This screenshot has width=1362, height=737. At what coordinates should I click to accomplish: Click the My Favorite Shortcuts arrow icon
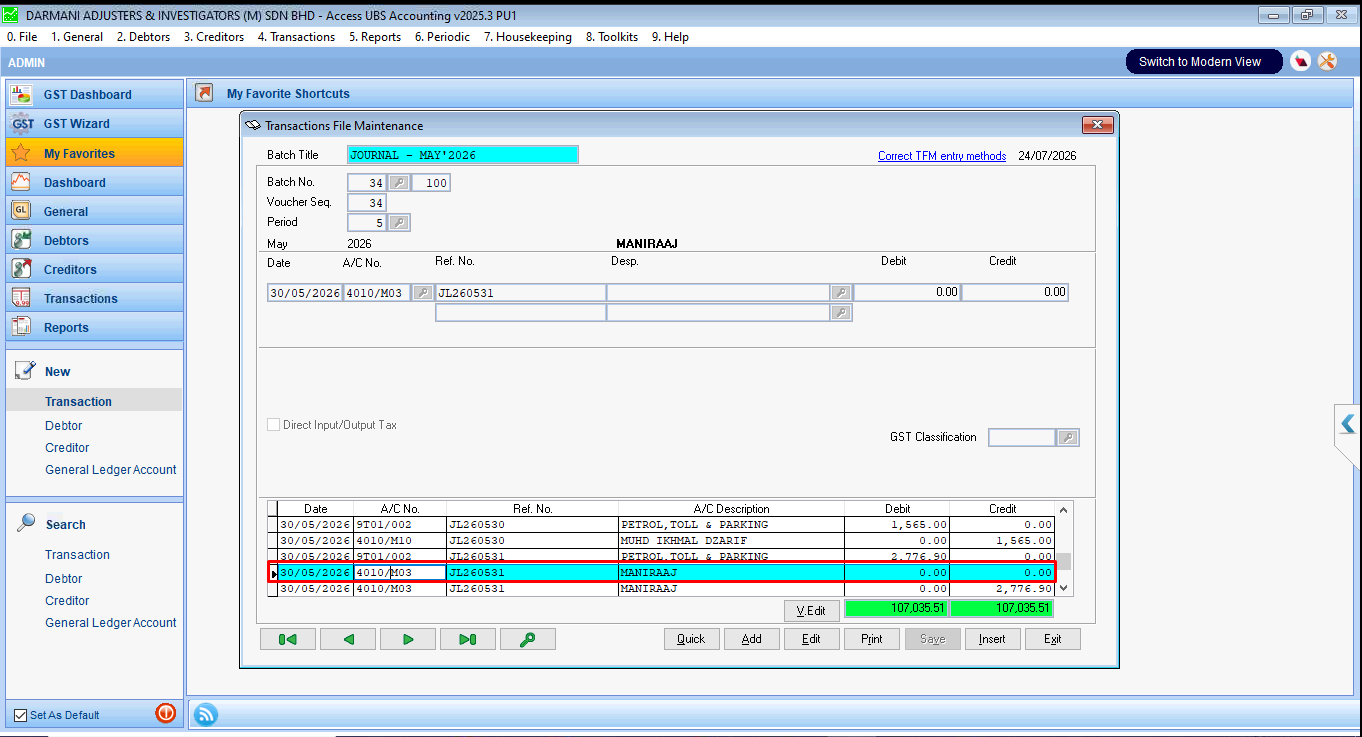tap(205, 93)
